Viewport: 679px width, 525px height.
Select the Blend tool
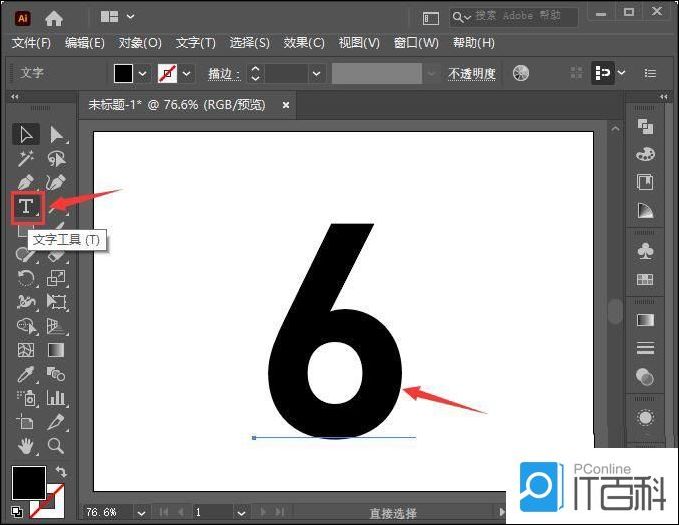pyautogui.click(x=56, y=374)
